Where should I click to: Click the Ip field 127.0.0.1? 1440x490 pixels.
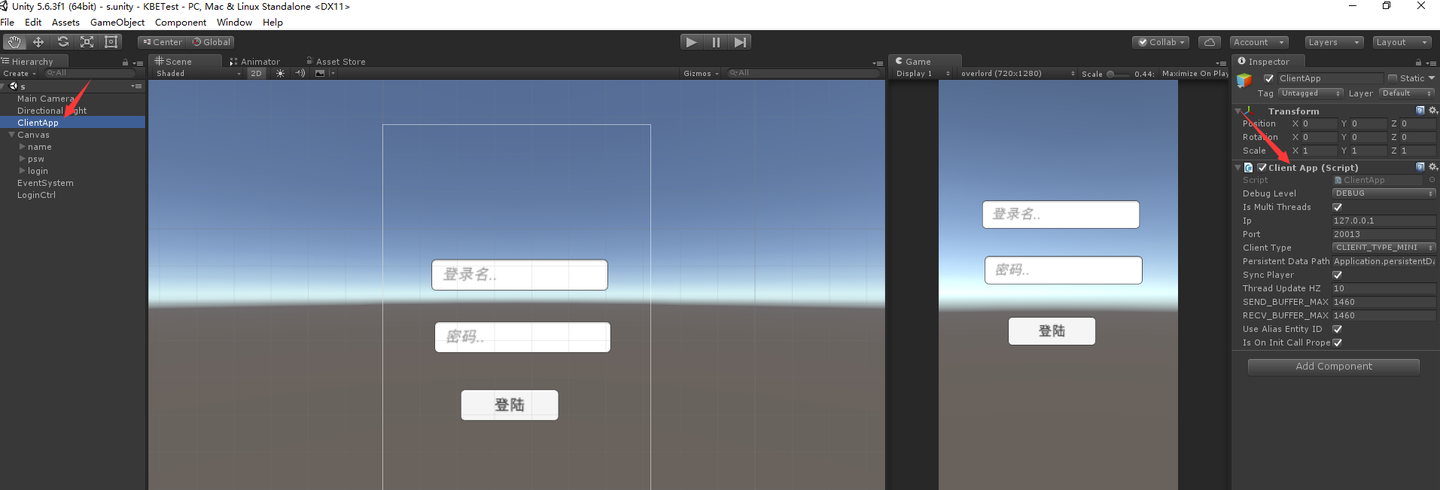pos(1385,220)
